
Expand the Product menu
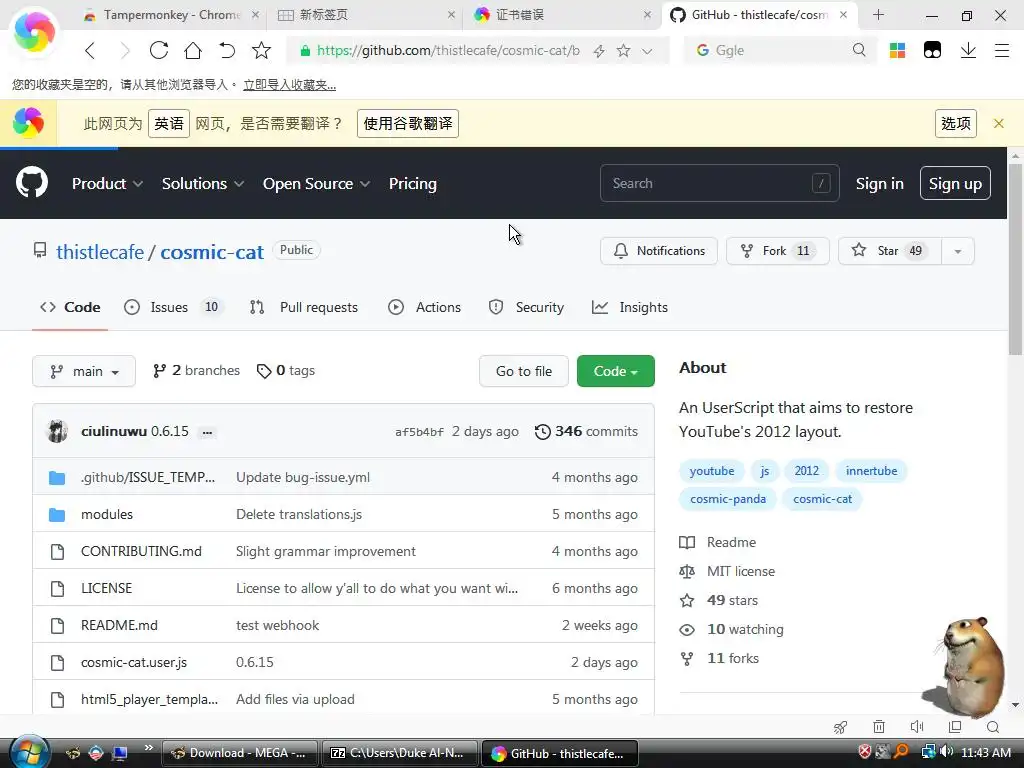click(107, 184)
